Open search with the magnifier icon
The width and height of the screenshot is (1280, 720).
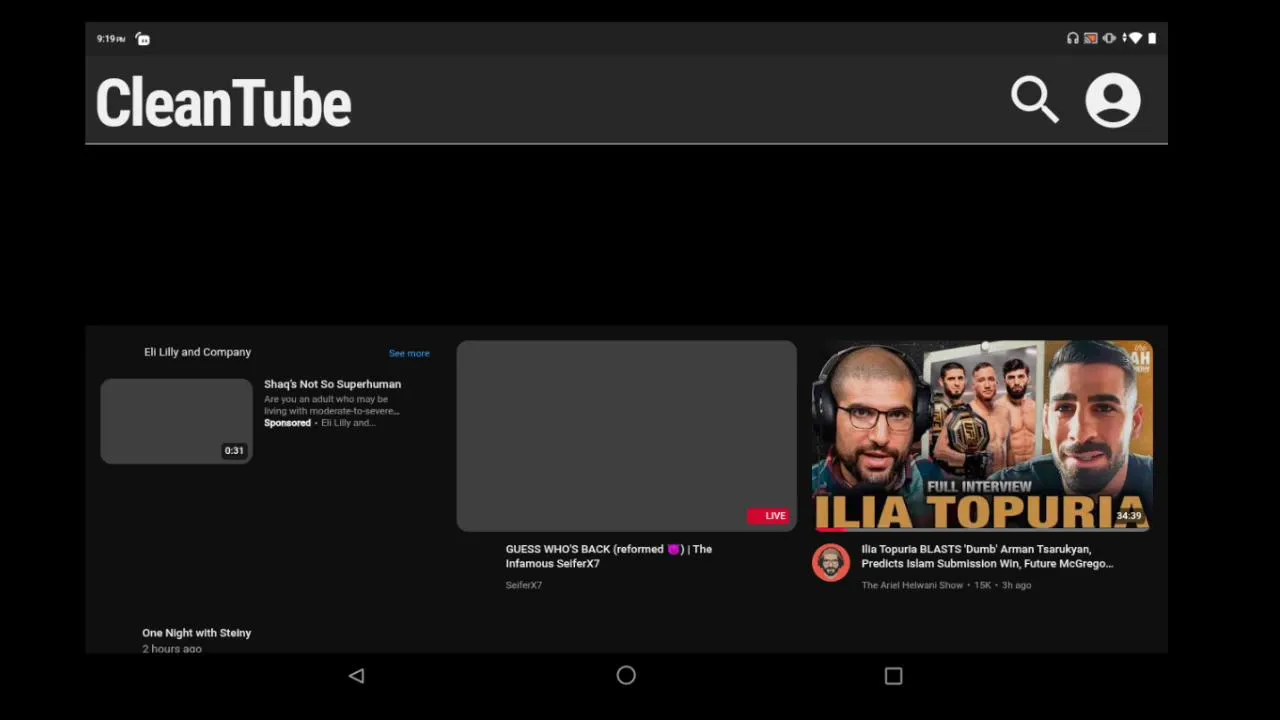[x=1034, y=100]
